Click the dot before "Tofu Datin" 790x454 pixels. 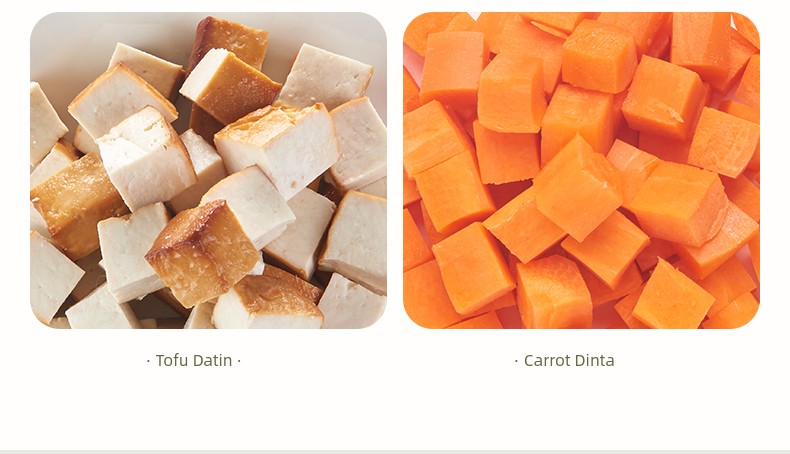(x=148, y=361)
